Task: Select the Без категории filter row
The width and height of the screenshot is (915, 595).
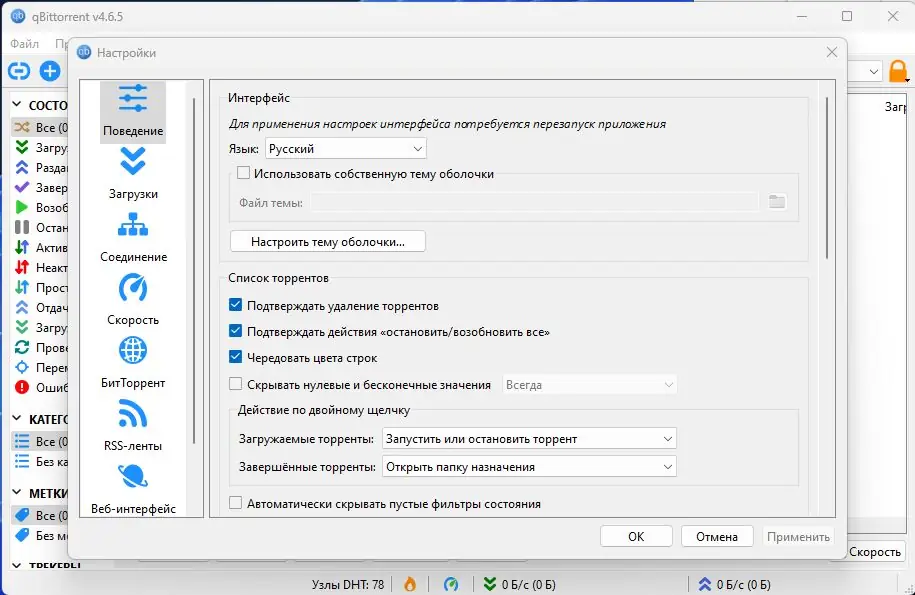Action: tap(41, 461)
